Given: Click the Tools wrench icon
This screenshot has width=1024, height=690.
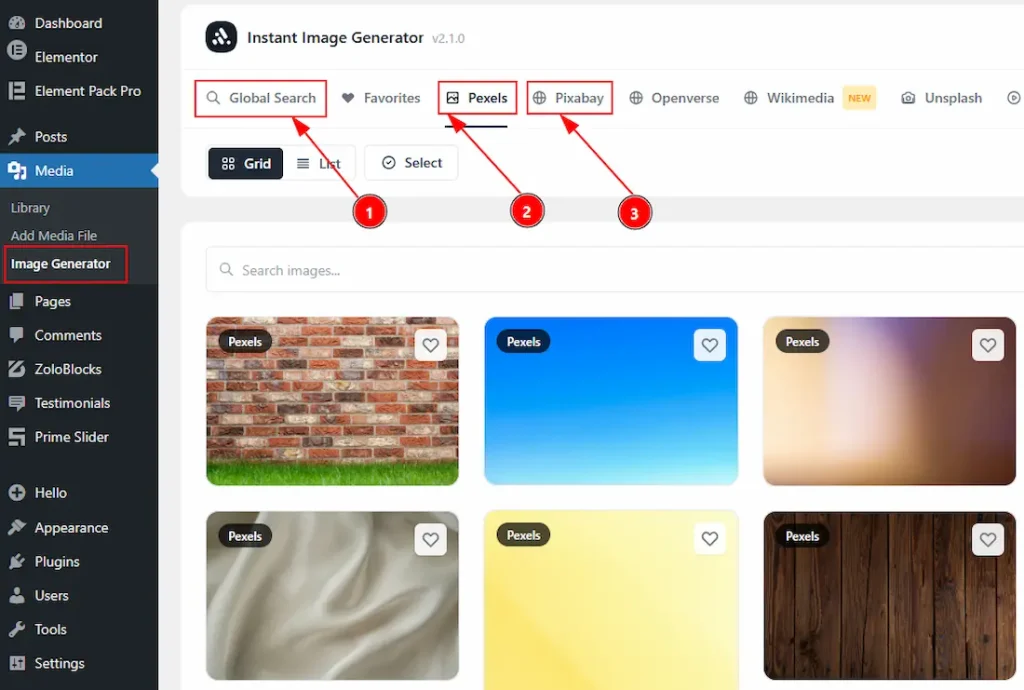Looking at the screenshot, I should point(17,629).
